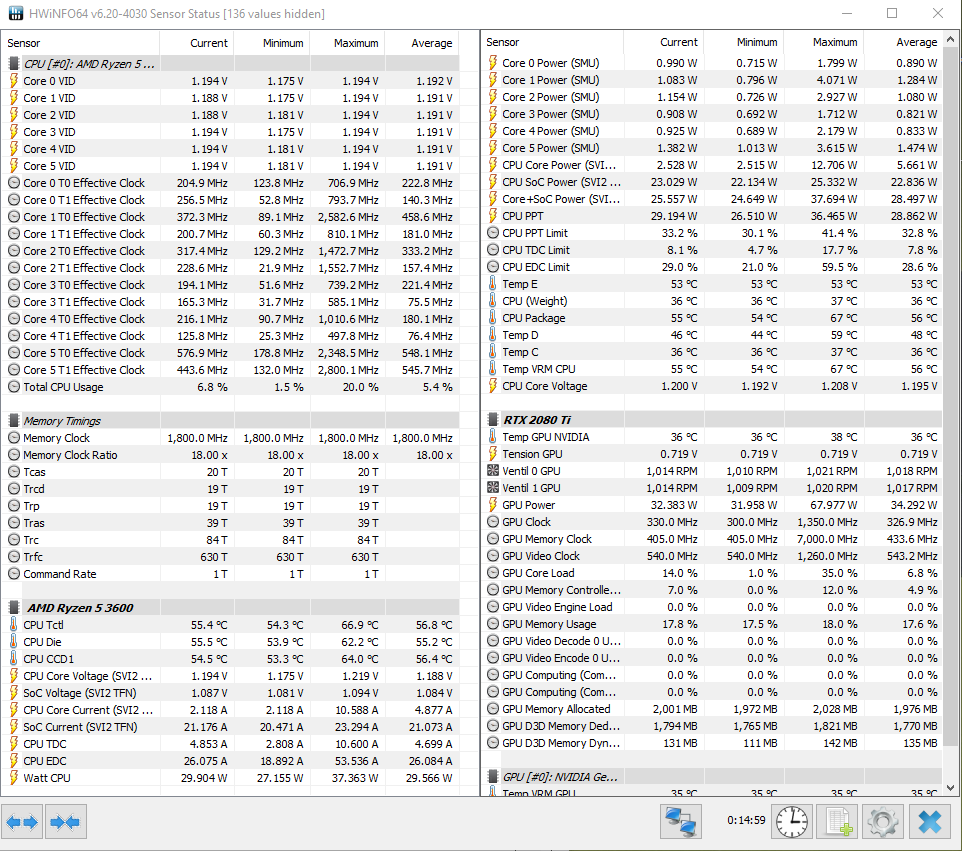This screenshot has height=851, width=962.
Task: Click the Total CPU Usage clock icon
Action: 13,387
